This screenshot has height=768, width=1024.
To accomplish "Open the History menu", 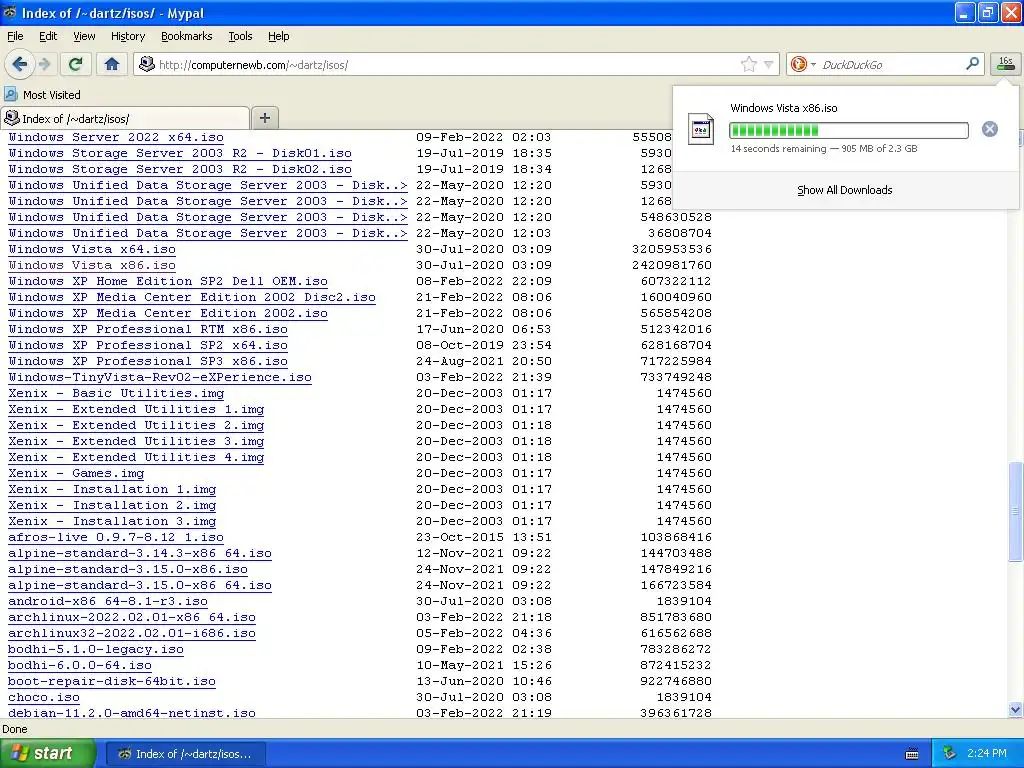I will (127, 36).
